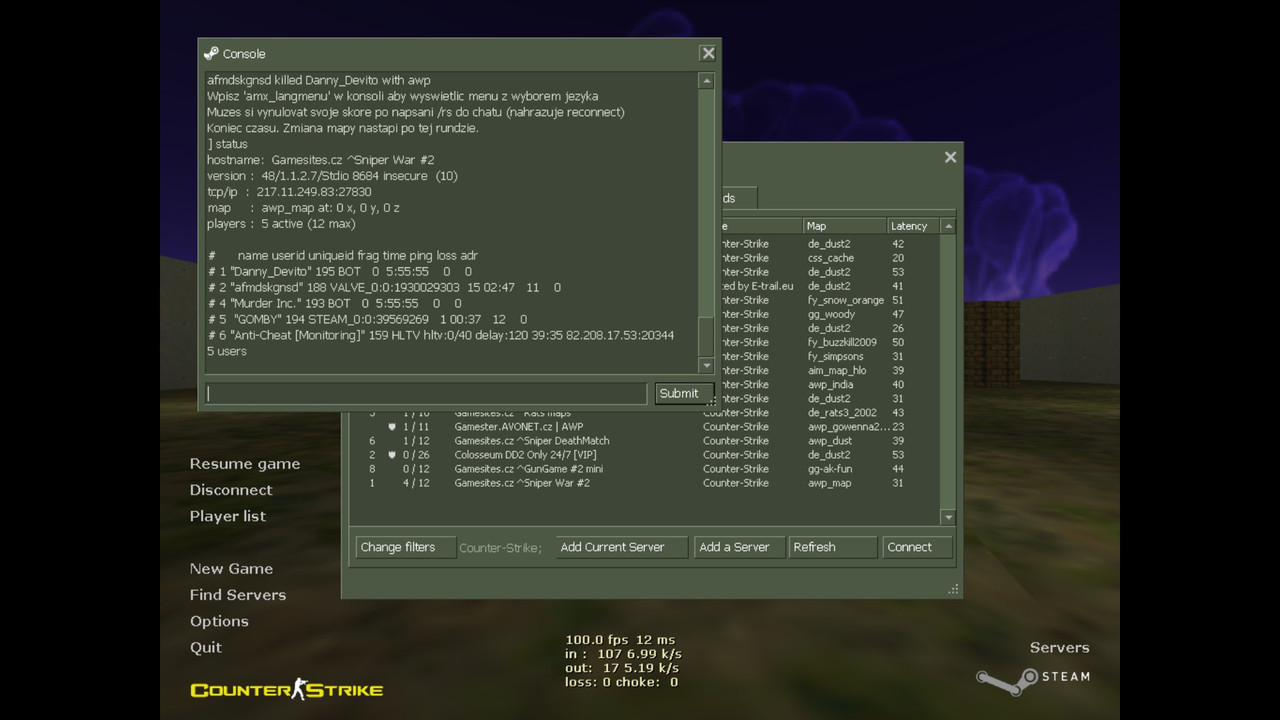
Task: Connect to the selected server
Action: [x=917, y=547]
